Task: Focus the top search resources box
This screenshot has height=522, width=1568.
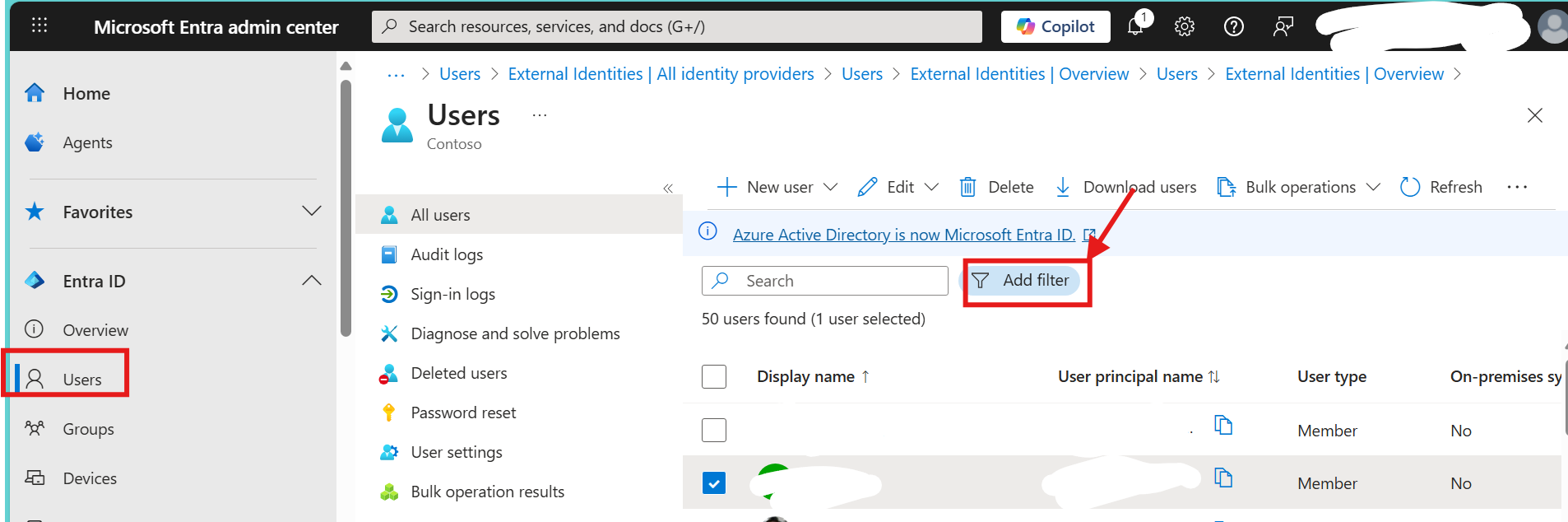Action: click(677, 26)
